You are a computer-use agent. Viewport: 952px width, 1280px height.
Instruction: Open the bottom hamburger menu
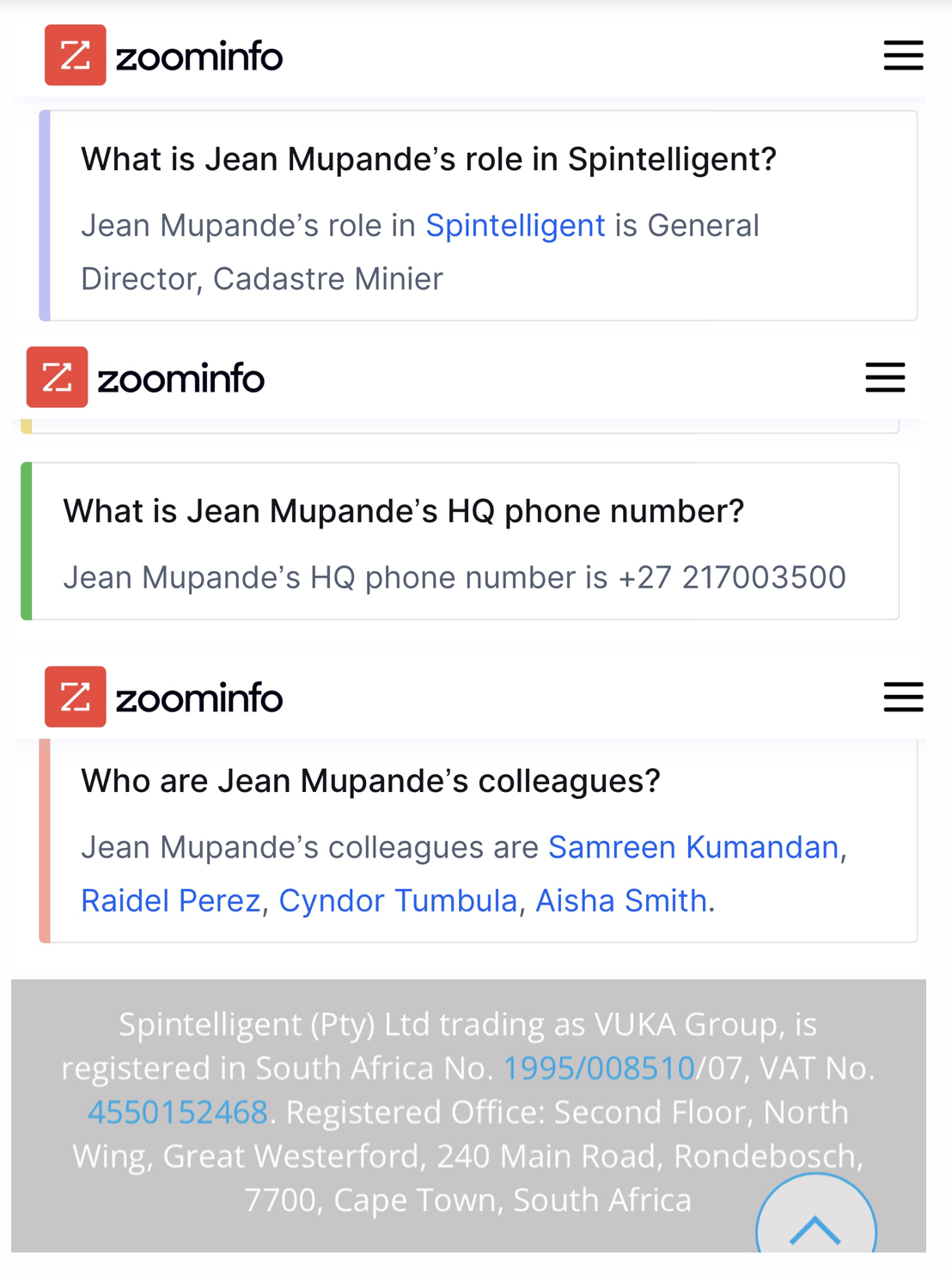coord(903,697)
